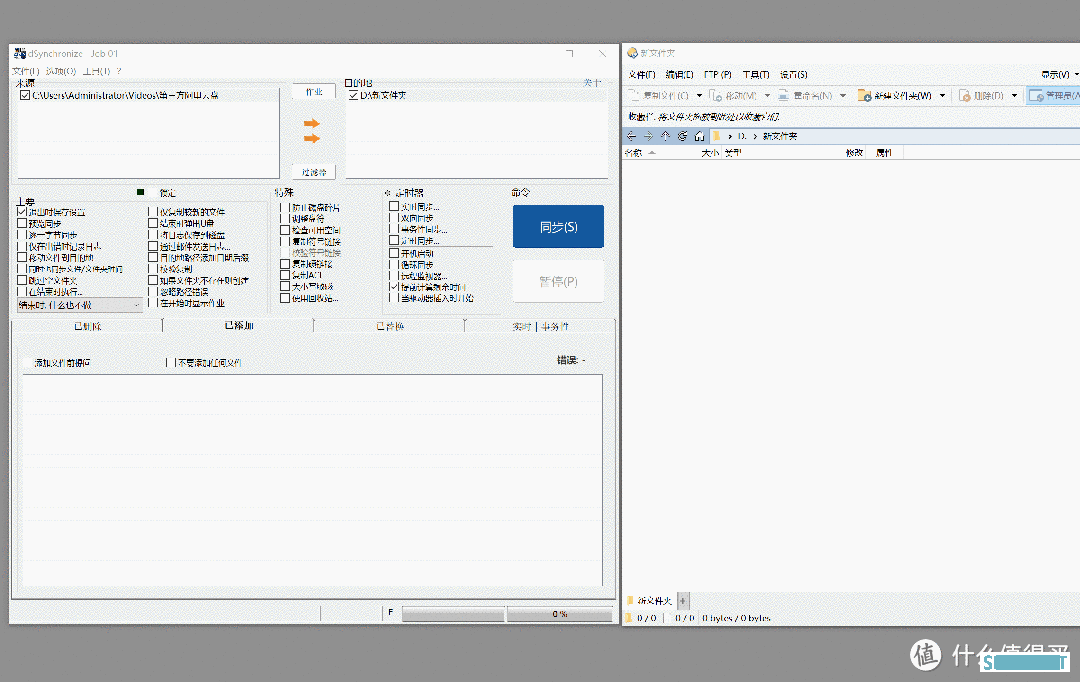Switch to the 已删除 (deleted) tab
The image size is (1080, 682).
tap(87, 326)
